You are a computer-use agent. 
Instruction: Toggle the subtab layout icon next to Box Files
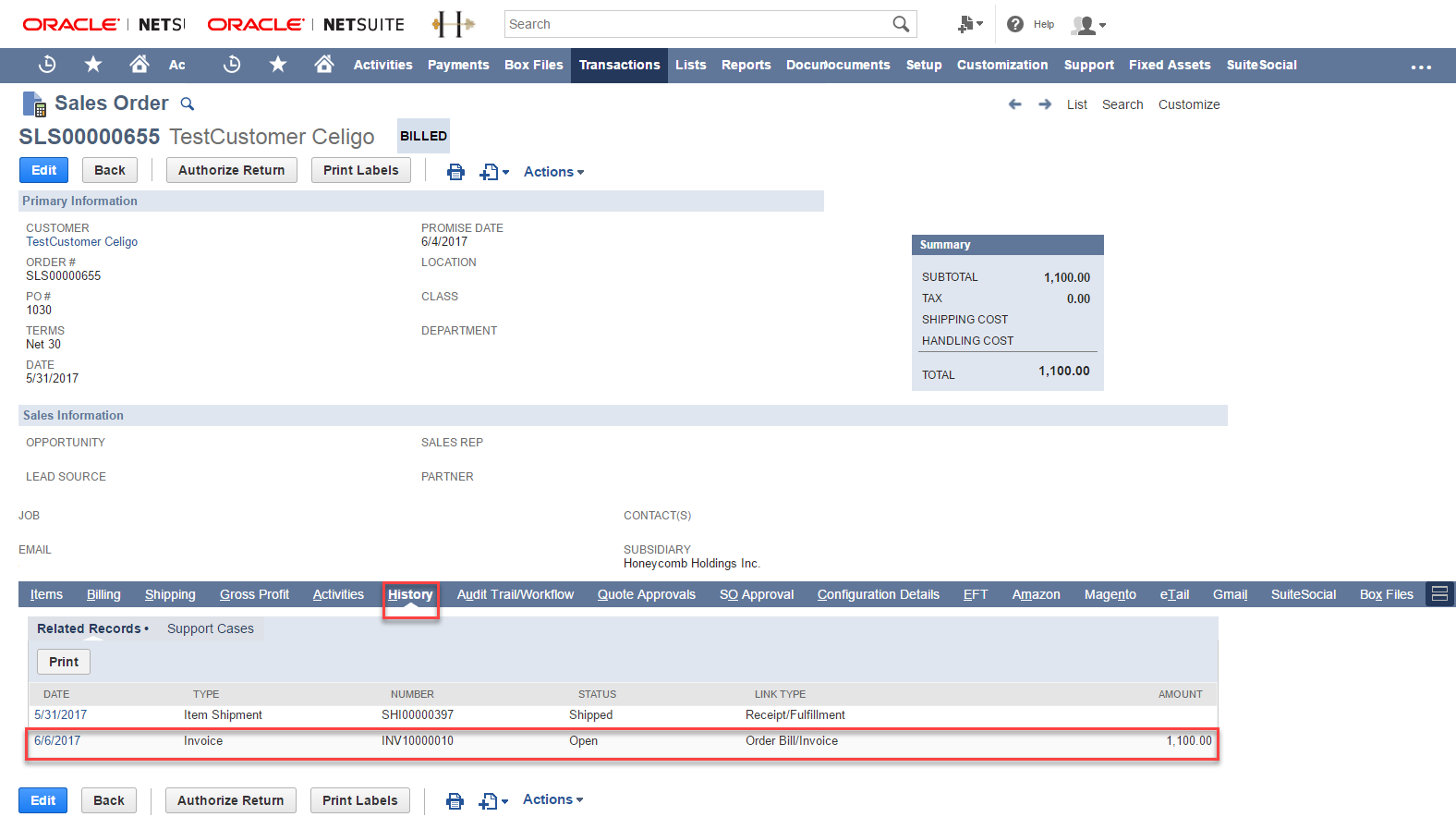click(1439, 594)
